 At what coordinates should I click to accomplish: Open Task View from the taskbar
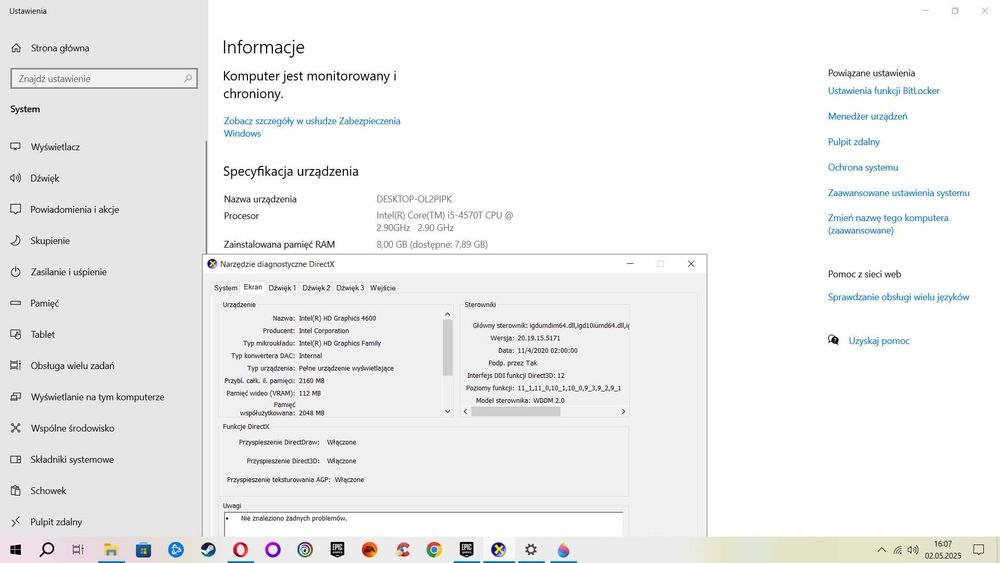tap(78, 550)
